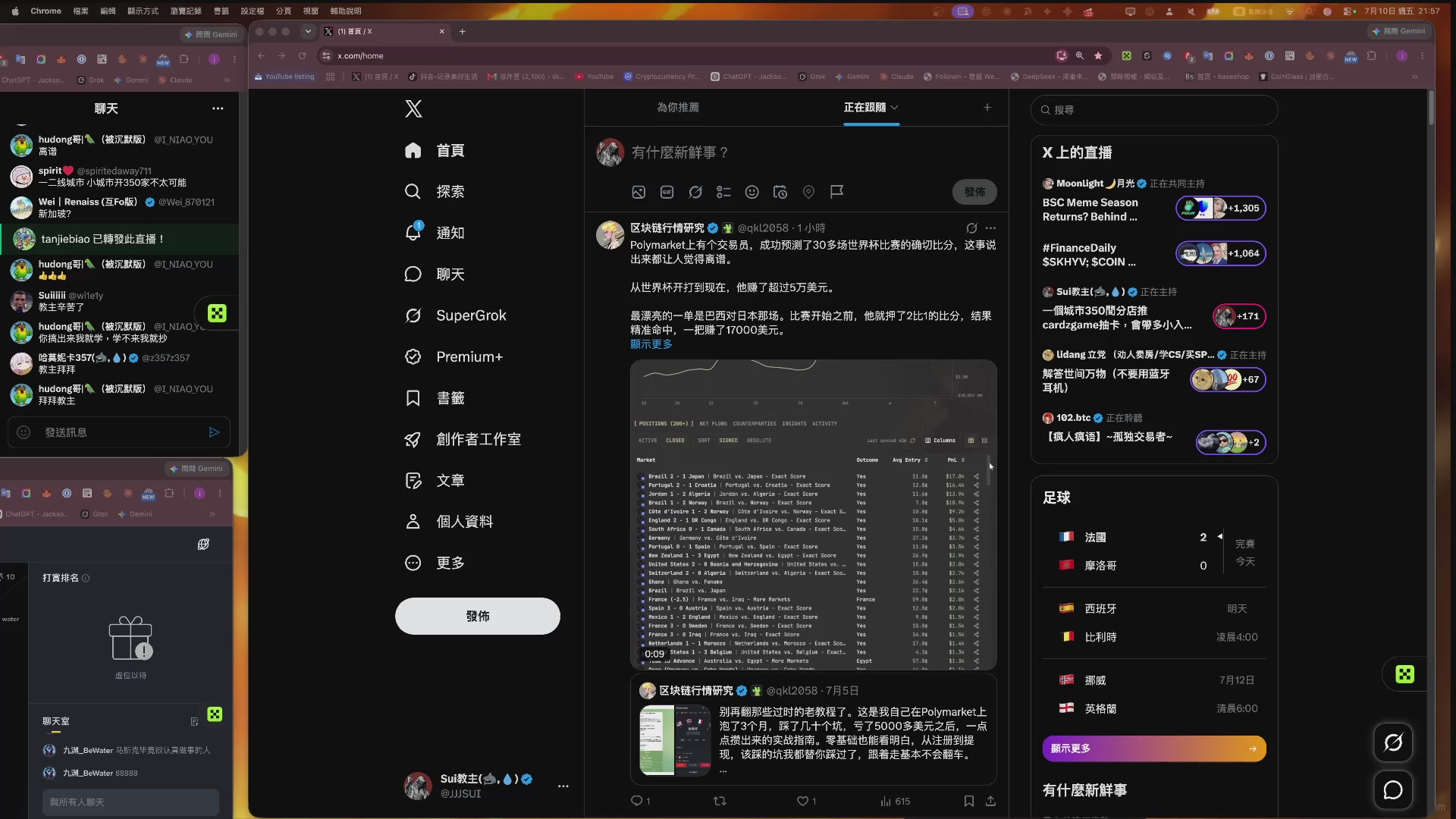Open SuperGrok from the sidebar
Image resolution: width=1456 pixels, height=819 pixels.
pyautogui.click(x=456, y=315)
